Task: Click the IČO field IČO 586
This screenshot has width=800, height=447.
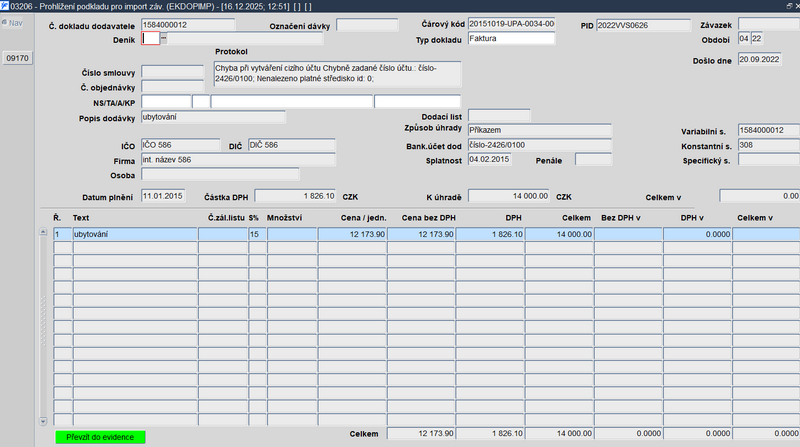Action: 181,145
